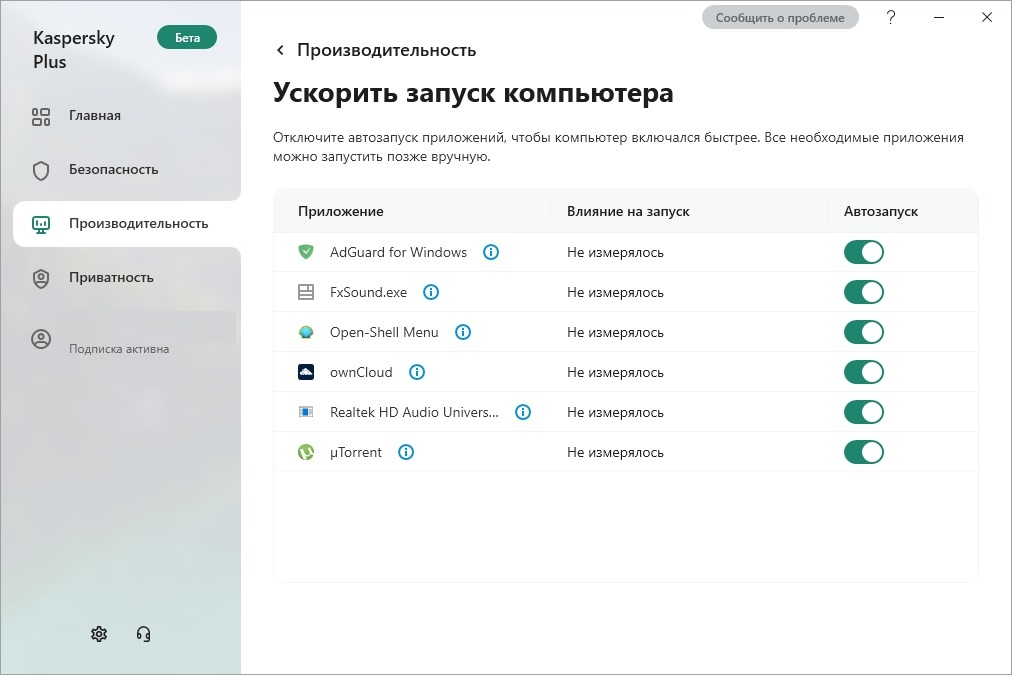This screenshot has height=675, width=1012.
Task: Turn off Open-Shell Menu autostart
Action: tap(864, 332)
